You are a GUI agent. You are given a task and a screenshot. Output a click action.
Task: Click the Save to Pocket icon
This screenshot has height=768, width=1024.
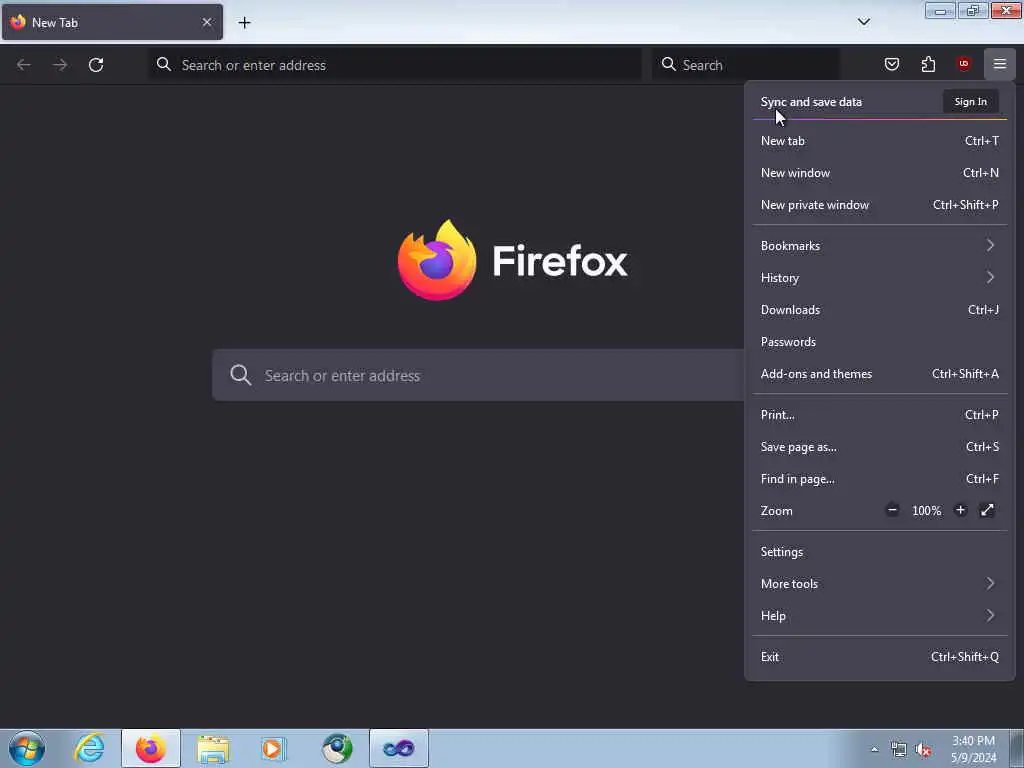click(891, 64)
